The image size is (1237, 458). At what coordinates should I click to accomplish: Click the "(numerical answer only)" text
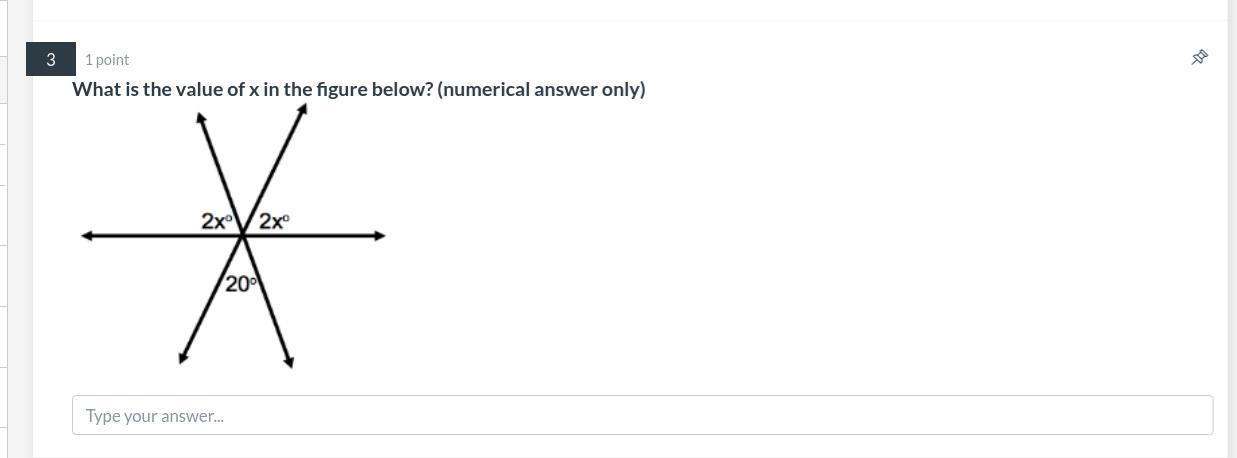click(x=541, y=90)
